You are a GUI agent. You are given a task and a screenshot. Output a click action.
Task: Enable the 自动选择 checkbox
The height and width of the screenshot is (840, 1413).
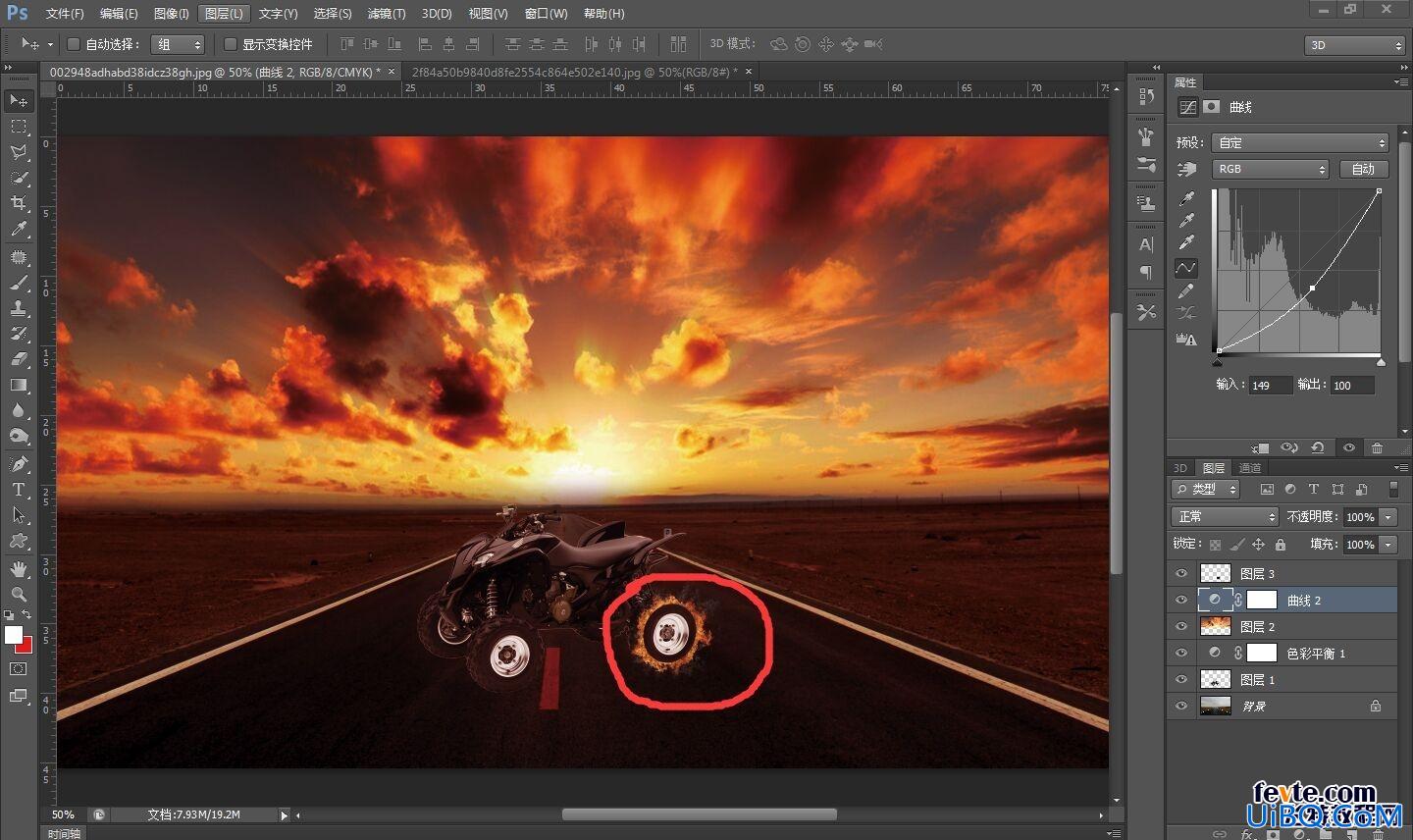click(x=73, y=44)
